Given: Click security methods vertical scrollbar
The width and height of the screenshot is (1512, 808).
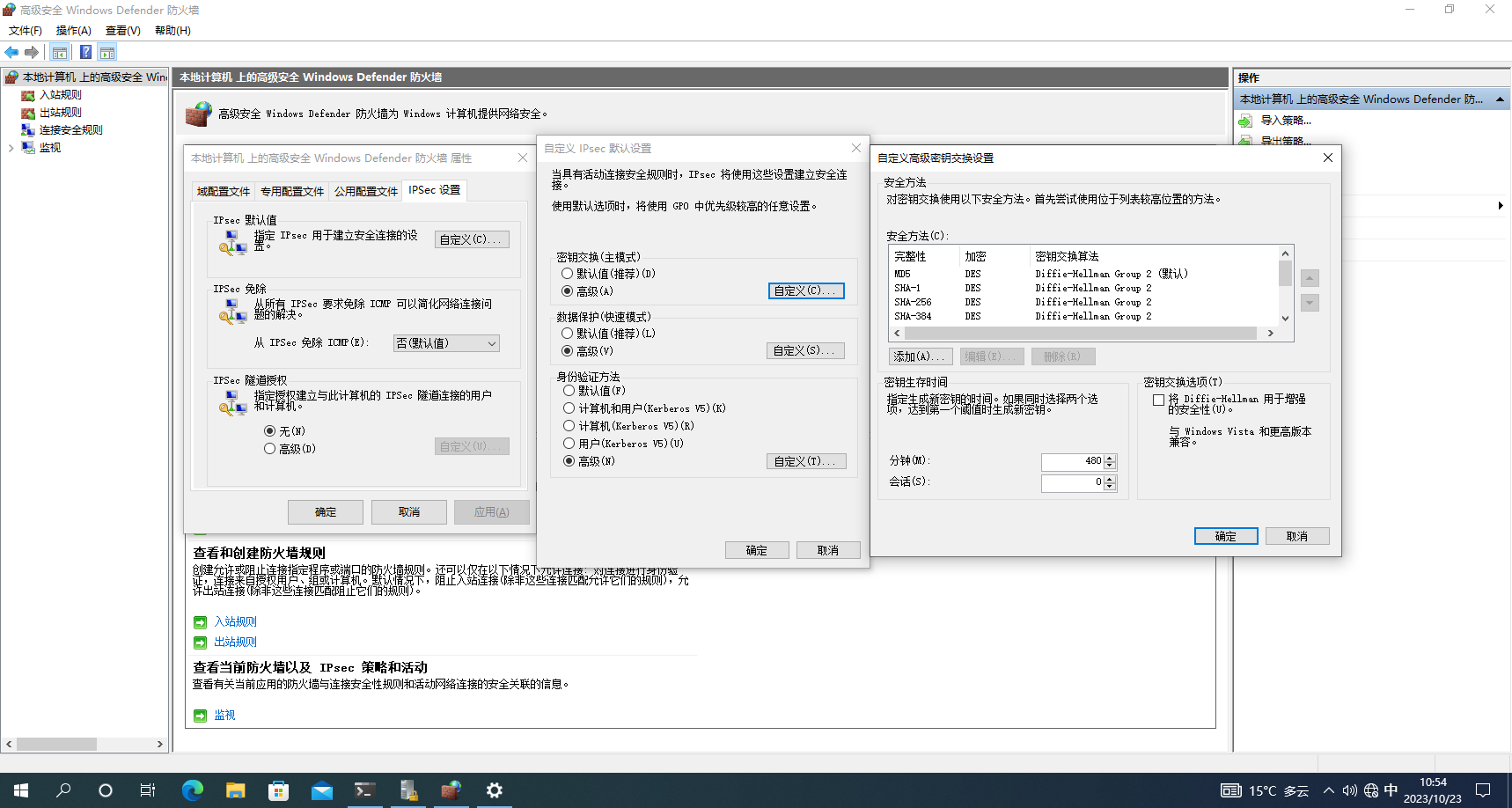Looking at the screenshot, I should click(x=1286, y=286).
